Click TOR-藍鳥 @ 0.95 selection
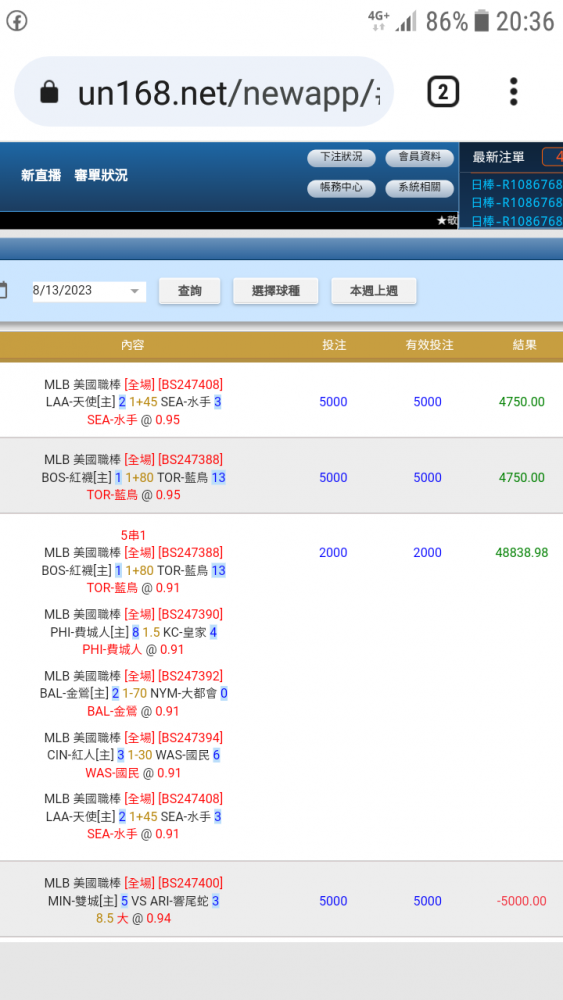This screenshot has width=563, height=1000. click(133, 496)
